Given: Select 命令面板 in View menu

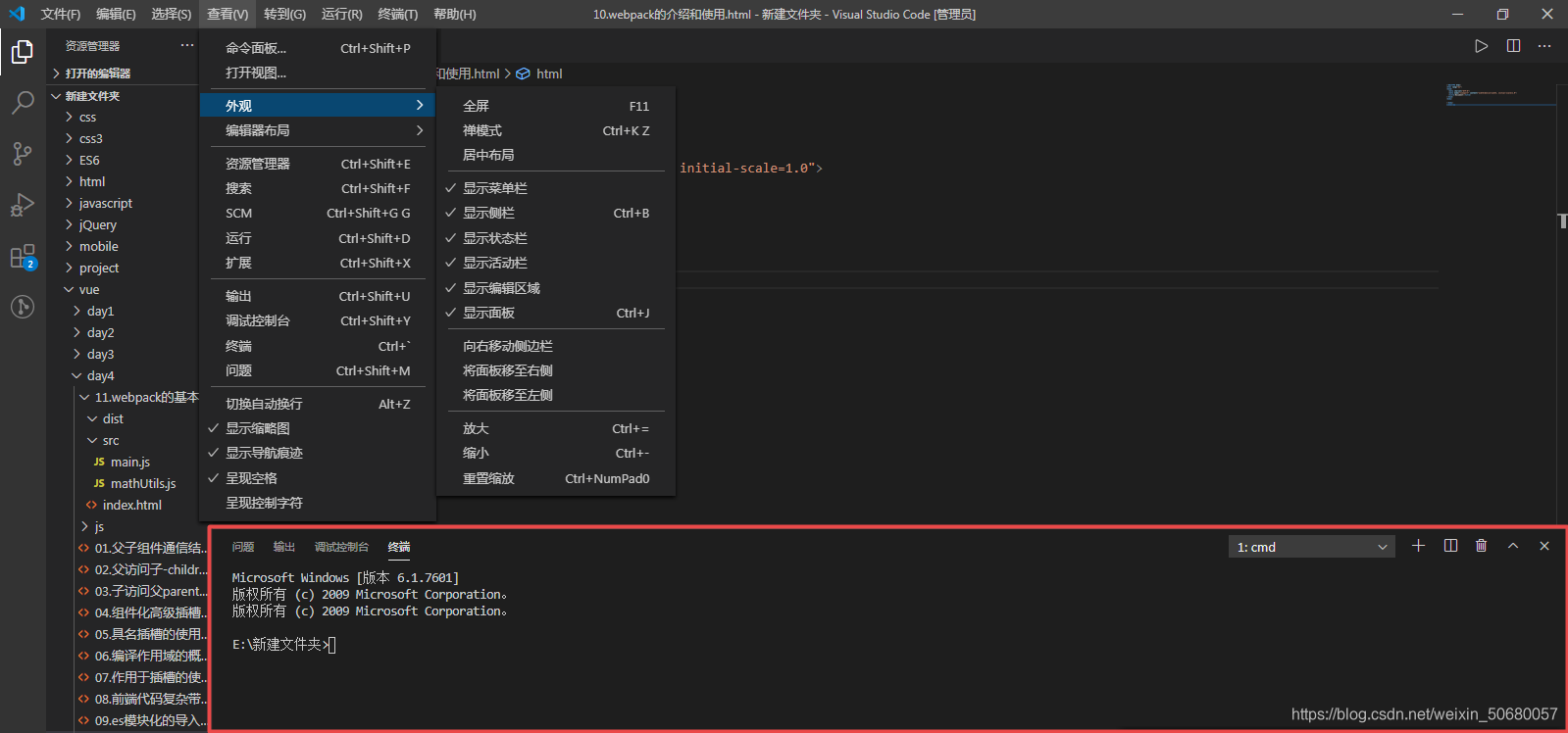Looking at the screenshot, I should (x=318, y=48).
